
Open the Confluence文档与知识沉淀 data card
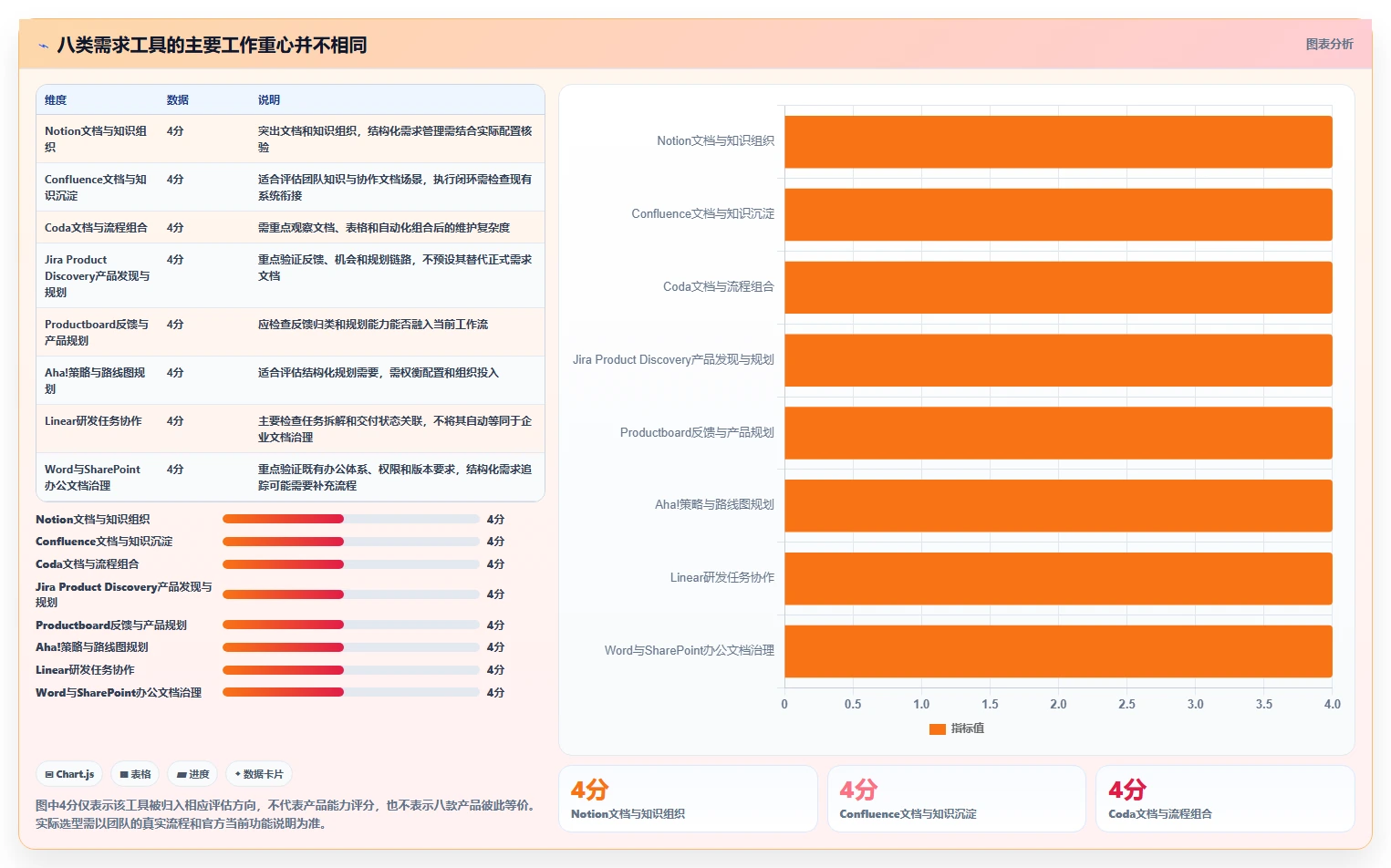pyautogui.click(x=956, y=799)
